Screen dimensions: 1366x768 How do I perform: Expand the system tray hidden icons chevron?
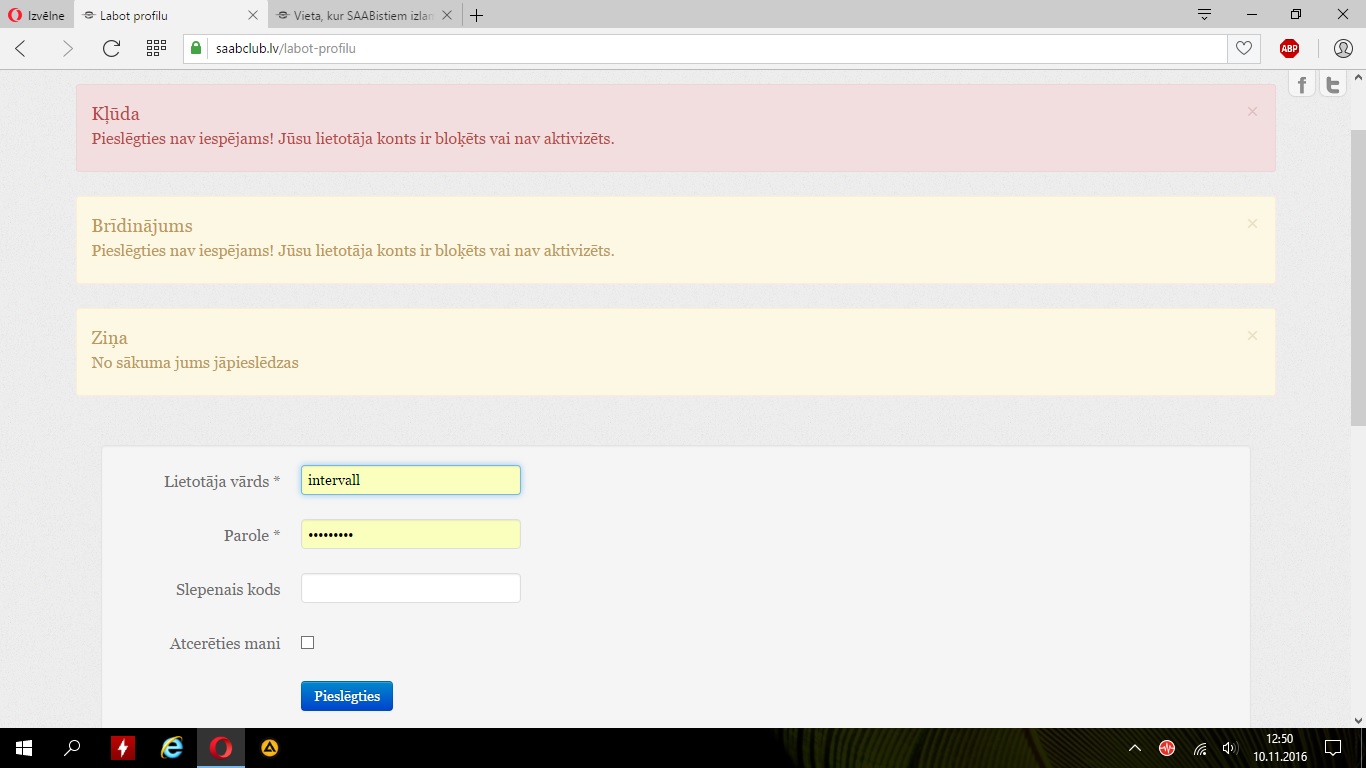coord(1135,748)
